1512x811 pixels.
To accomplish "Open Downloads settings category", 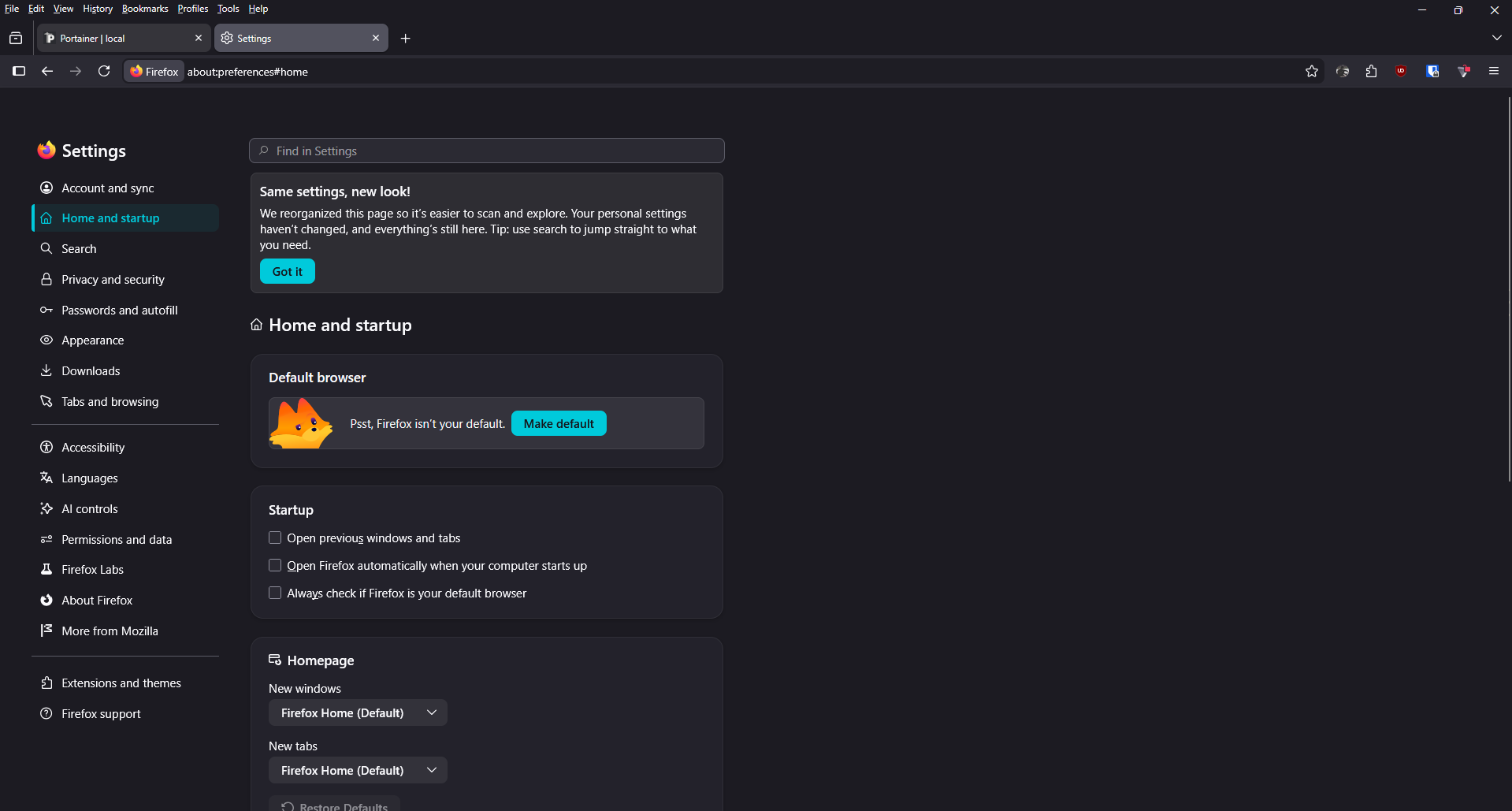I will tap(125, 370).
